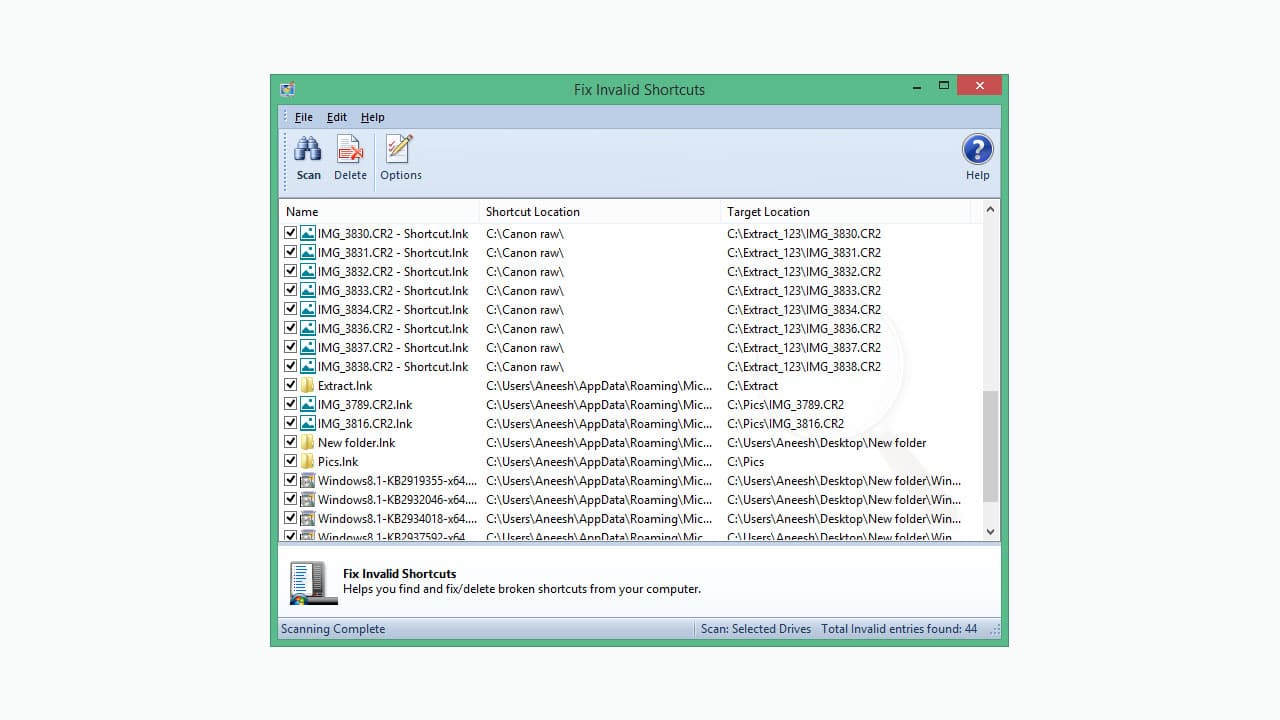Open the Edit menu

[336, 117]
